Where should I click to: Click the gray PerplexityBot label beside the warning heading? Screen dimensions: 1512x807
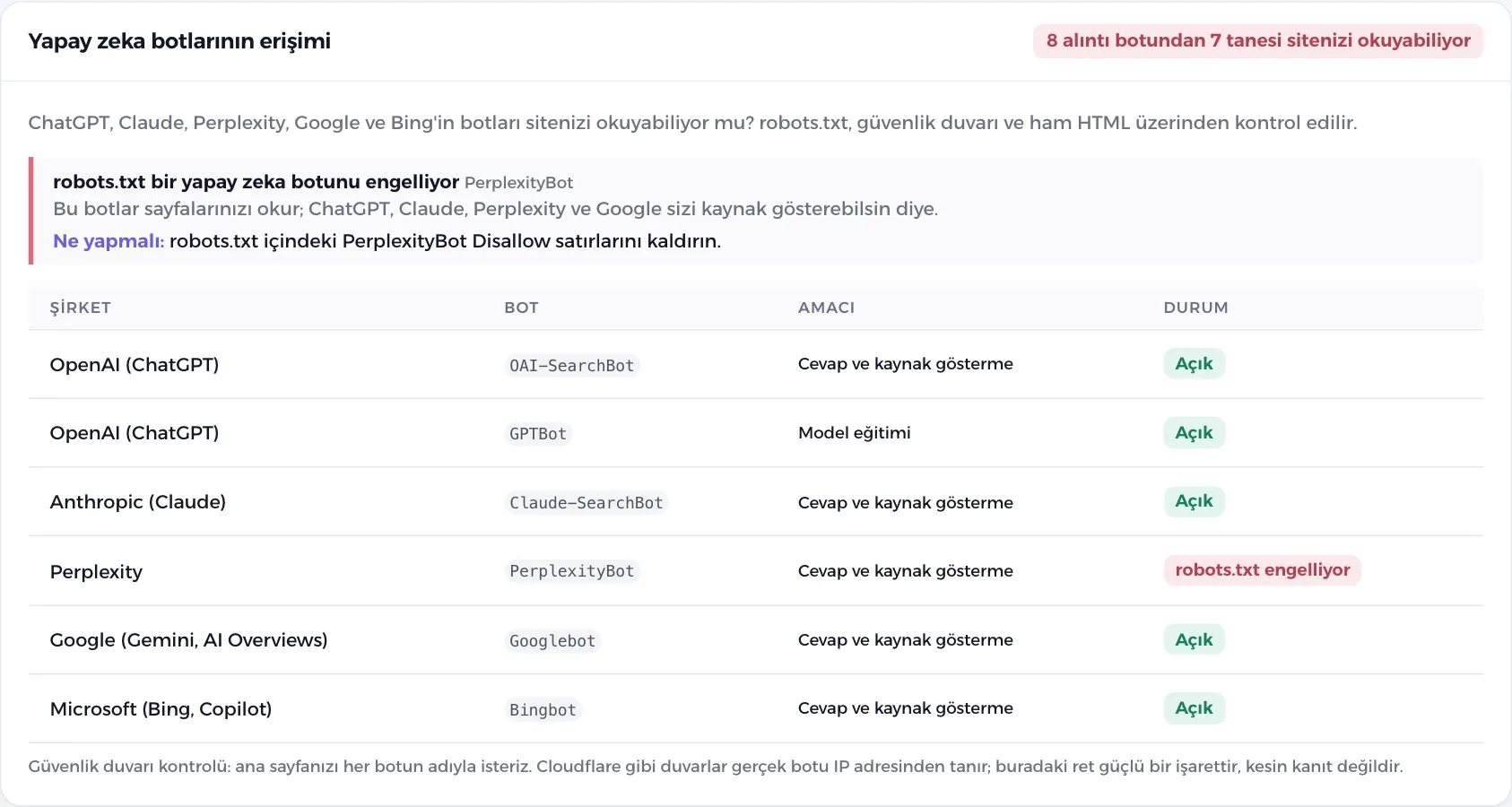pyautogui.click(x=518, y=183)
